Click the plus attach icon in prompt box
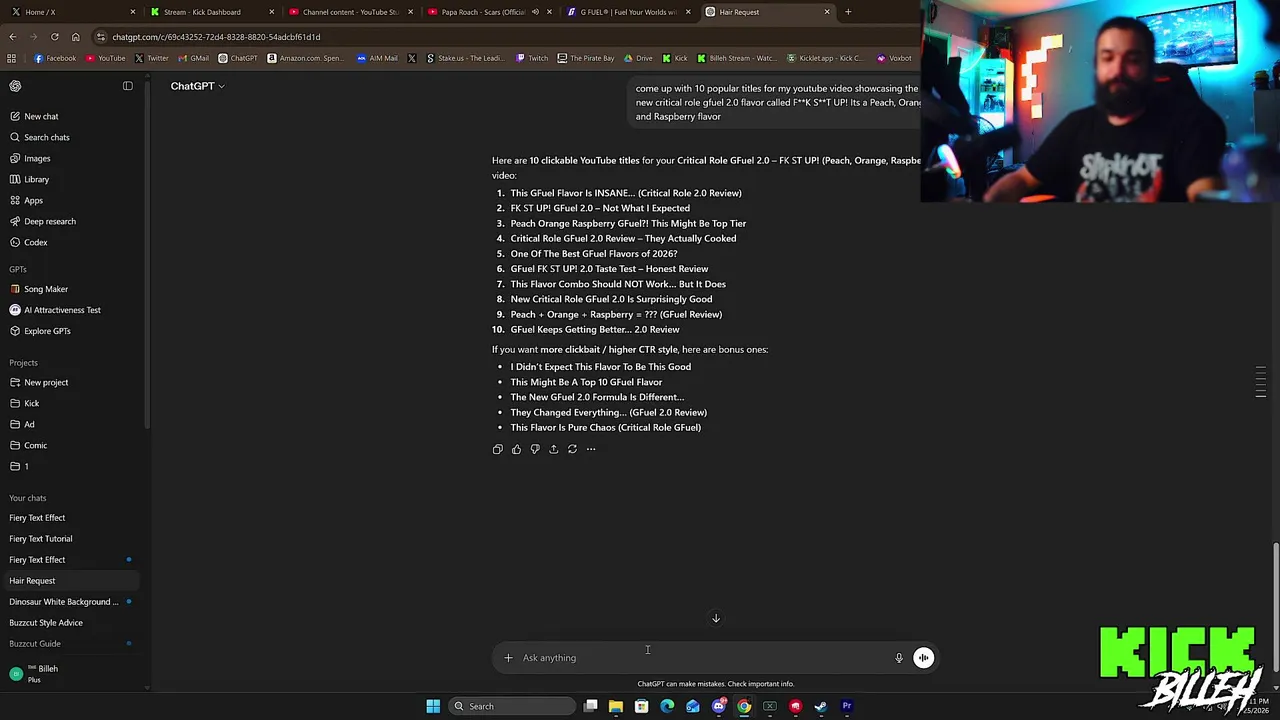This screenshot has width=1280, height=720. 508,658
